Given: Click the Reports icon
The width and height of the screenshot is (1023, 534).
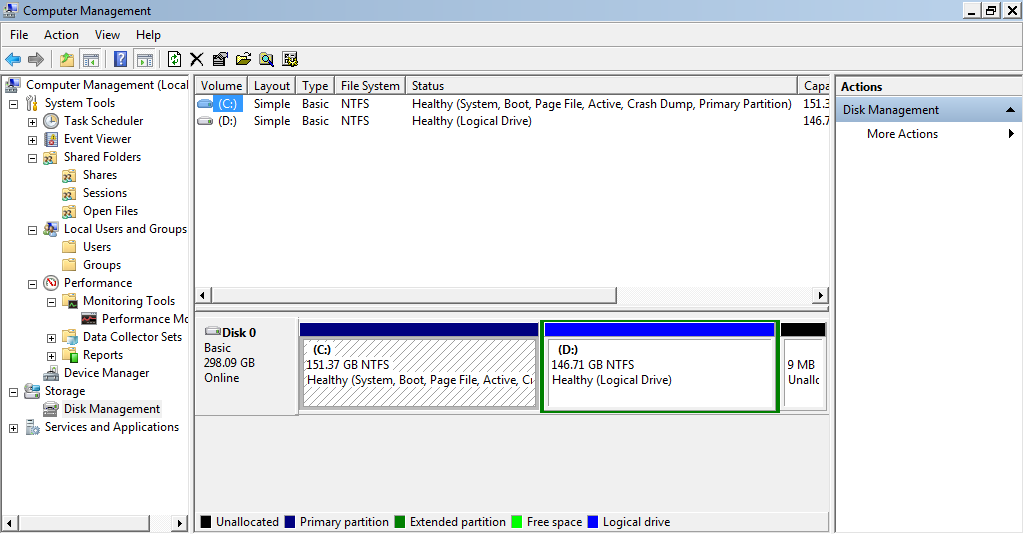Looking at the screenshot, I should coord(70,355).
